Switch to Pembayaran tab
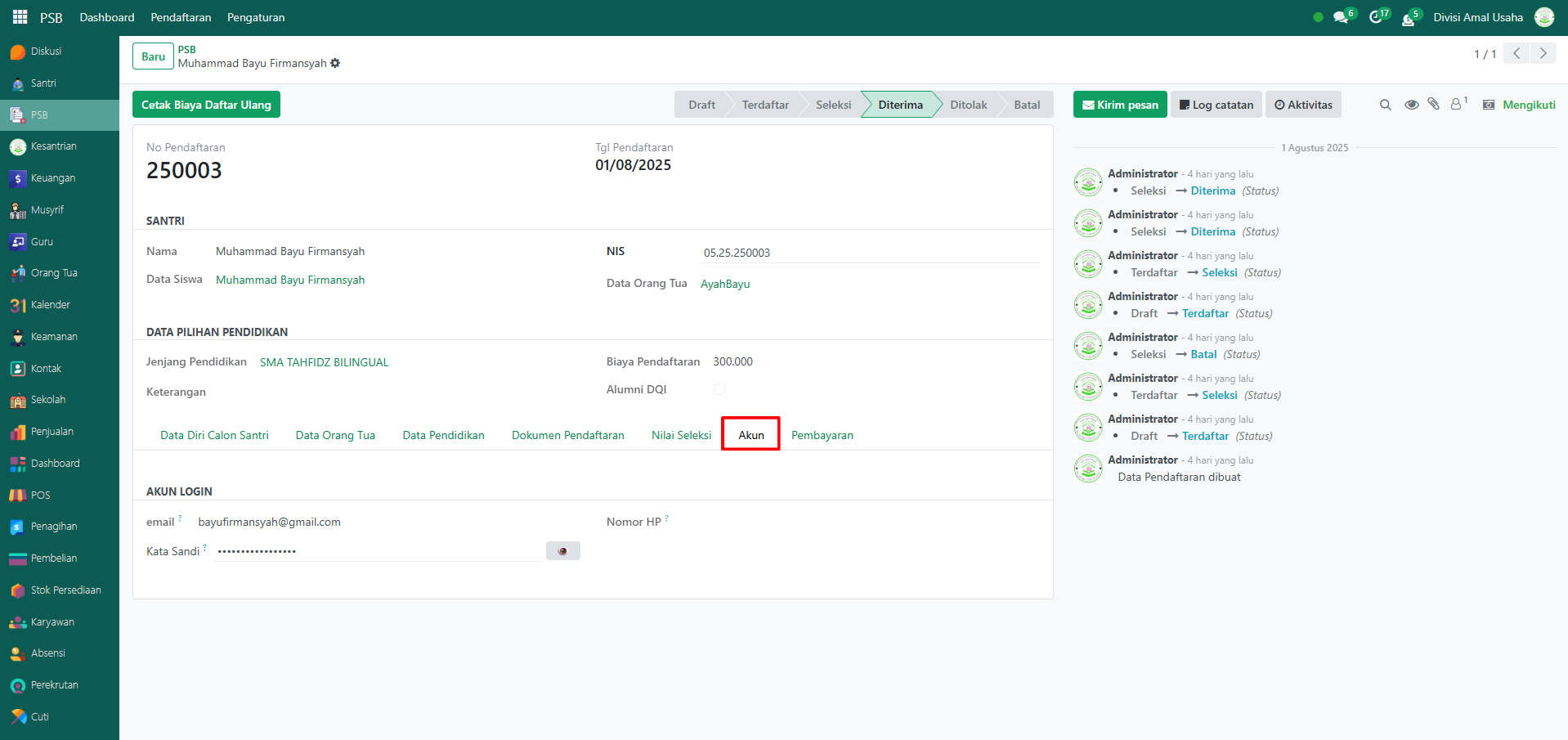This screenshot has height=740, width=1568. pyautogui.click(x=822, y=435)
